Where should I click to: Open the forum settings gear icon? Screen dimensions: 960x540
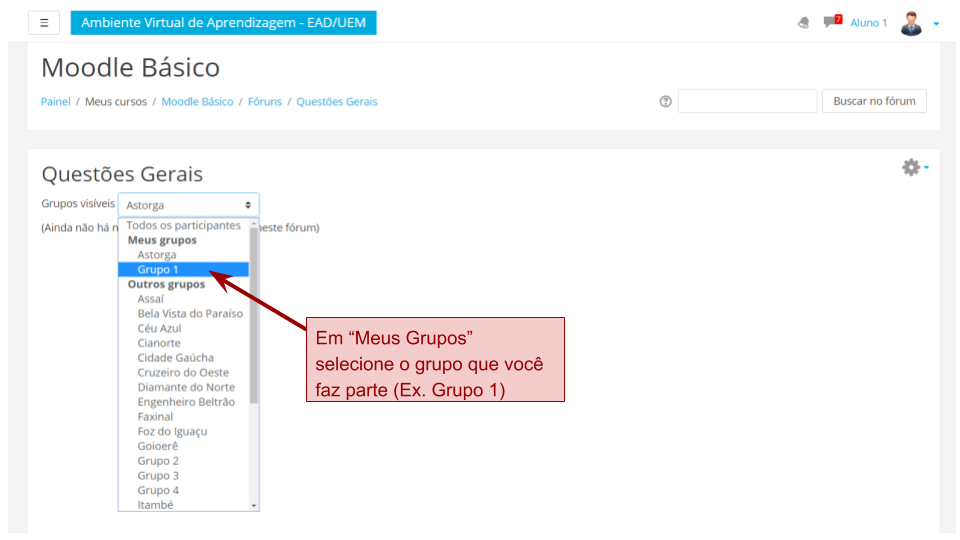click(911, 168)
